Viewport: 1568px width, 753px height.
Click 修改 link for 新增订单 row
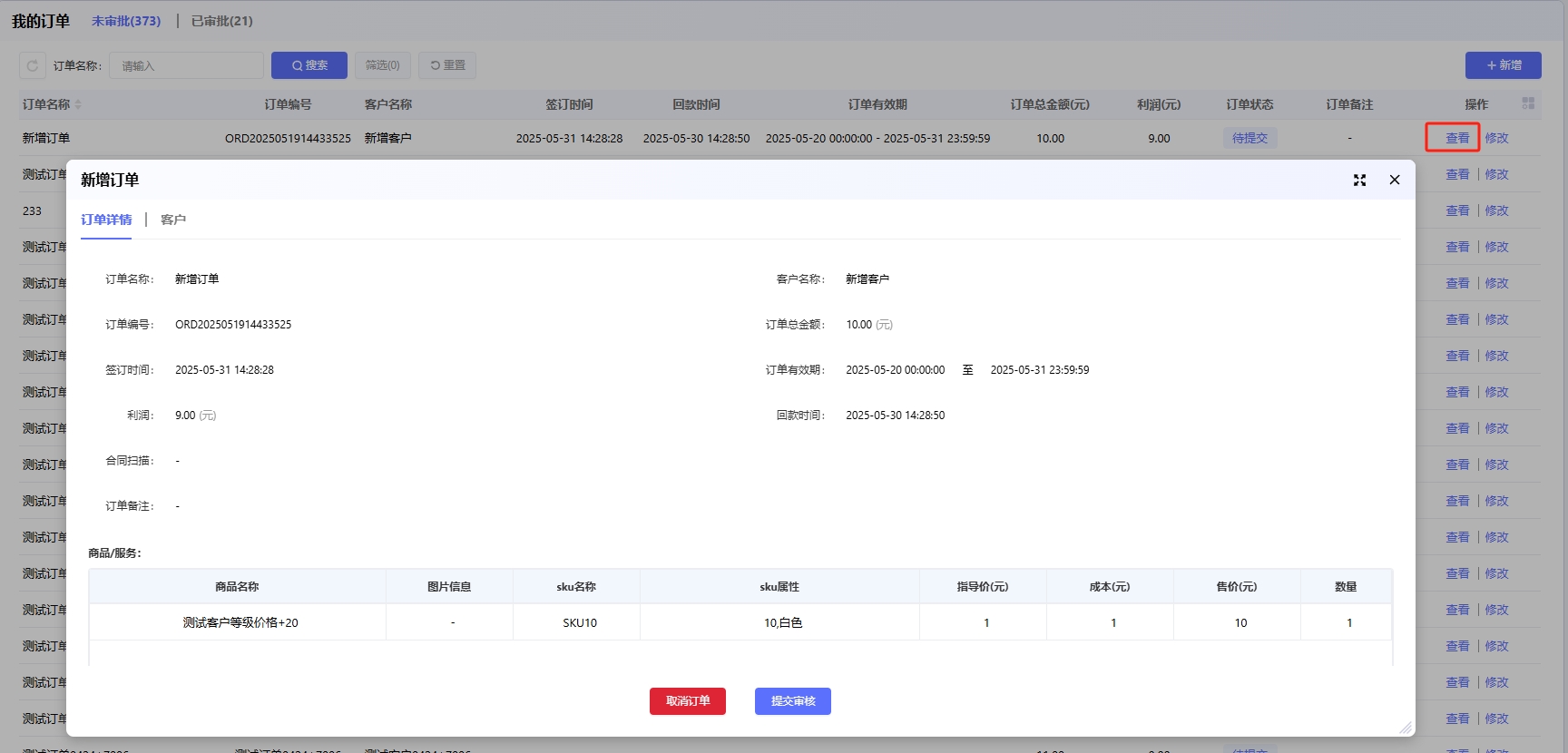(x=1496, y=138)
